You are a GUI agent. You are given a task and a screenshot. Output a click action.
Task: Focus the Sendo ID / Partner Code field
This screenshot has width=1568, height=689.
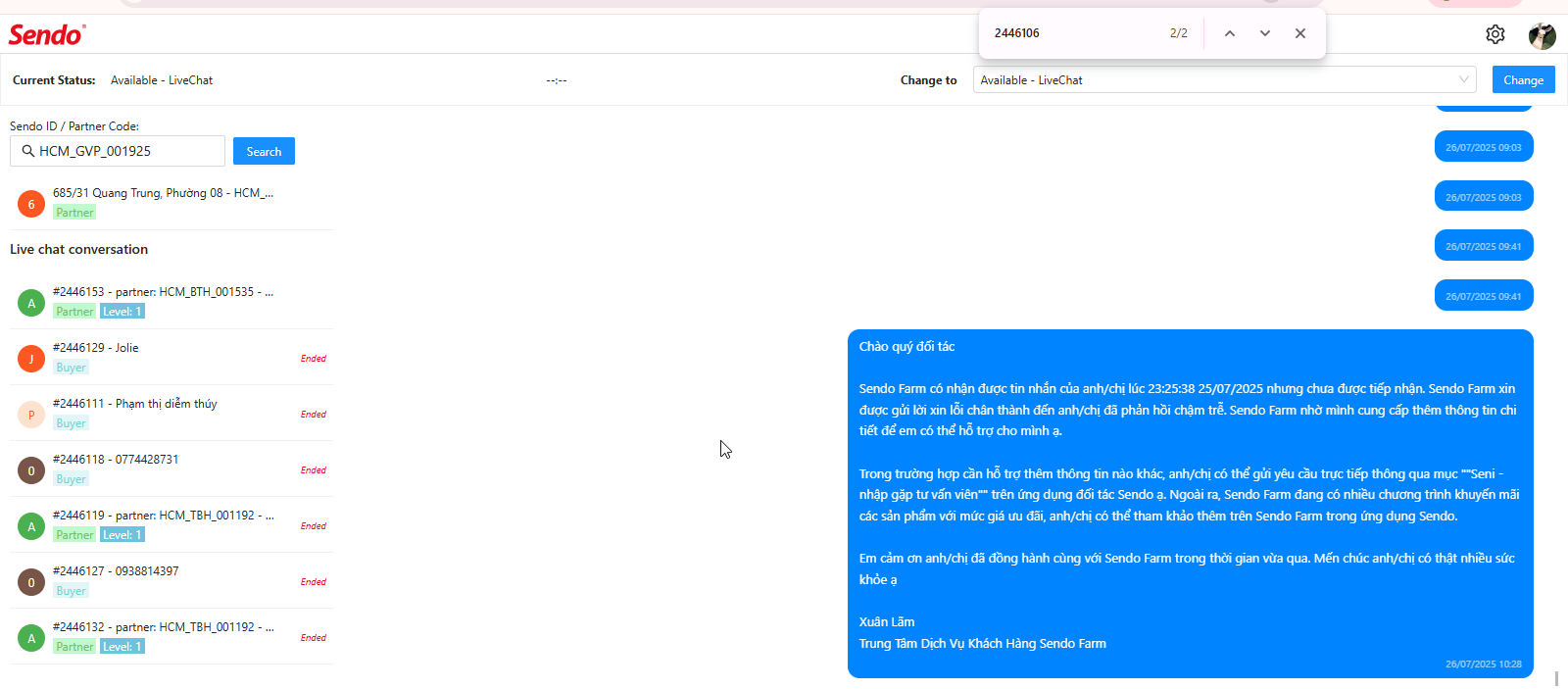pyautogui.click(x=118, y=151)
